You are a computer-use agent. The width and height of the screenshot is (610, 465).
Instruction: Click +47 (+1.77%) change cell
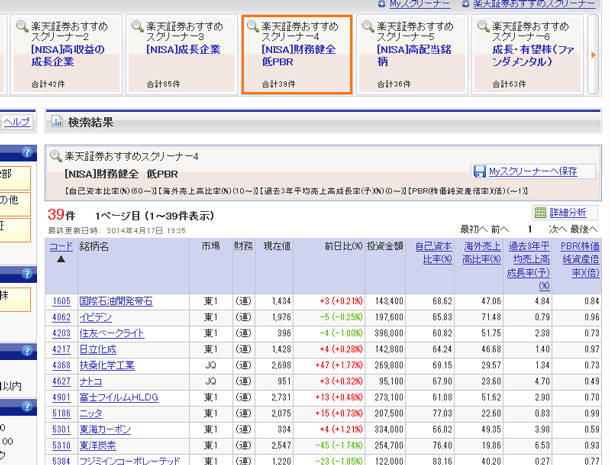coord(329,365)
